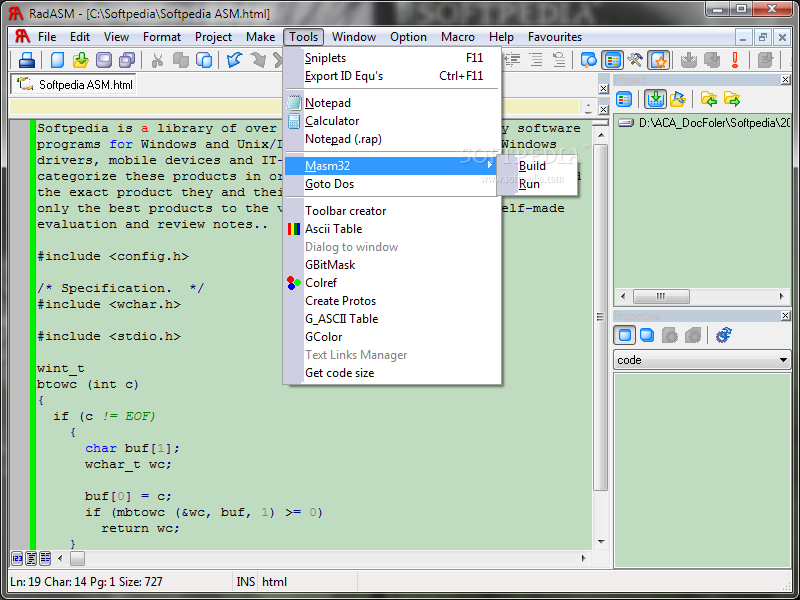Click the Paste toolbar icon
800x600 pixels.
[204, 60]
